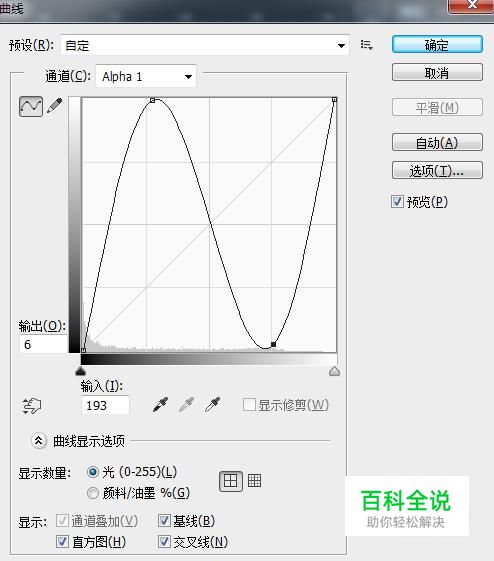Toggle 通道叠加(V) channel overlays checkbox
The image size is (494, 561).
[62, 521]
